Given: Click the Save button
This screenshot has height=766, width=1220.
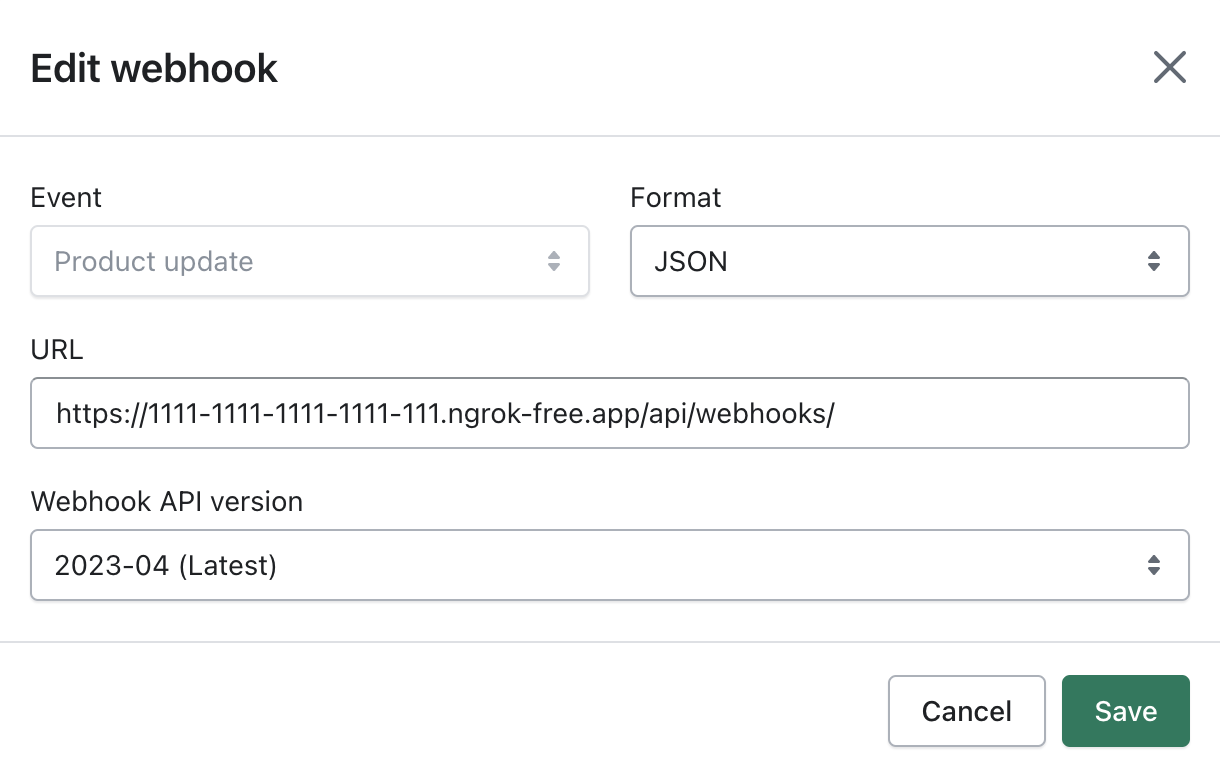Looking at the screenshot, I should pos(1125,711).
